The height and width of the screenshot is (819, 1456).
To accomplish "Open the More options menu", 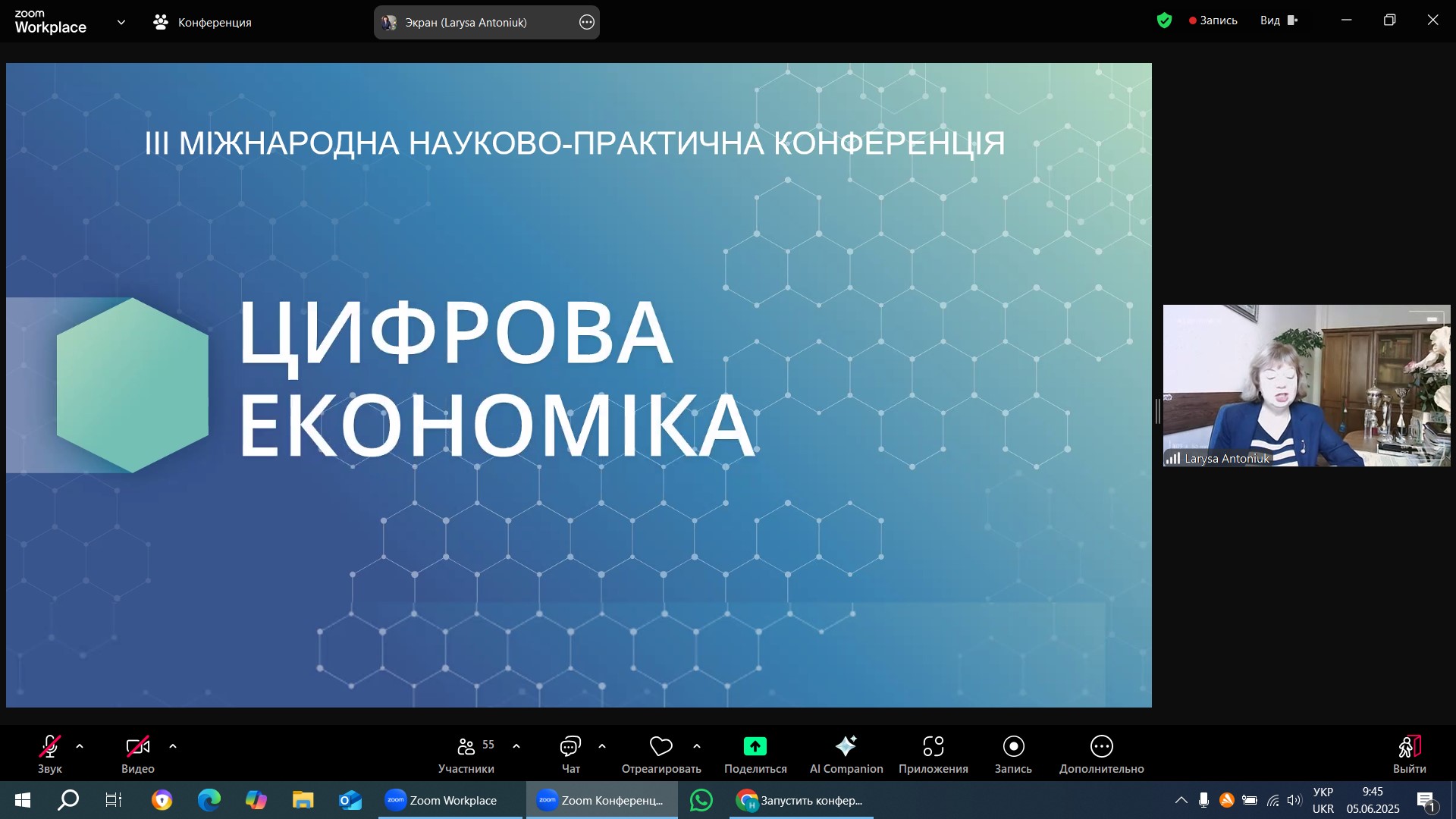I will [1101, 747].
